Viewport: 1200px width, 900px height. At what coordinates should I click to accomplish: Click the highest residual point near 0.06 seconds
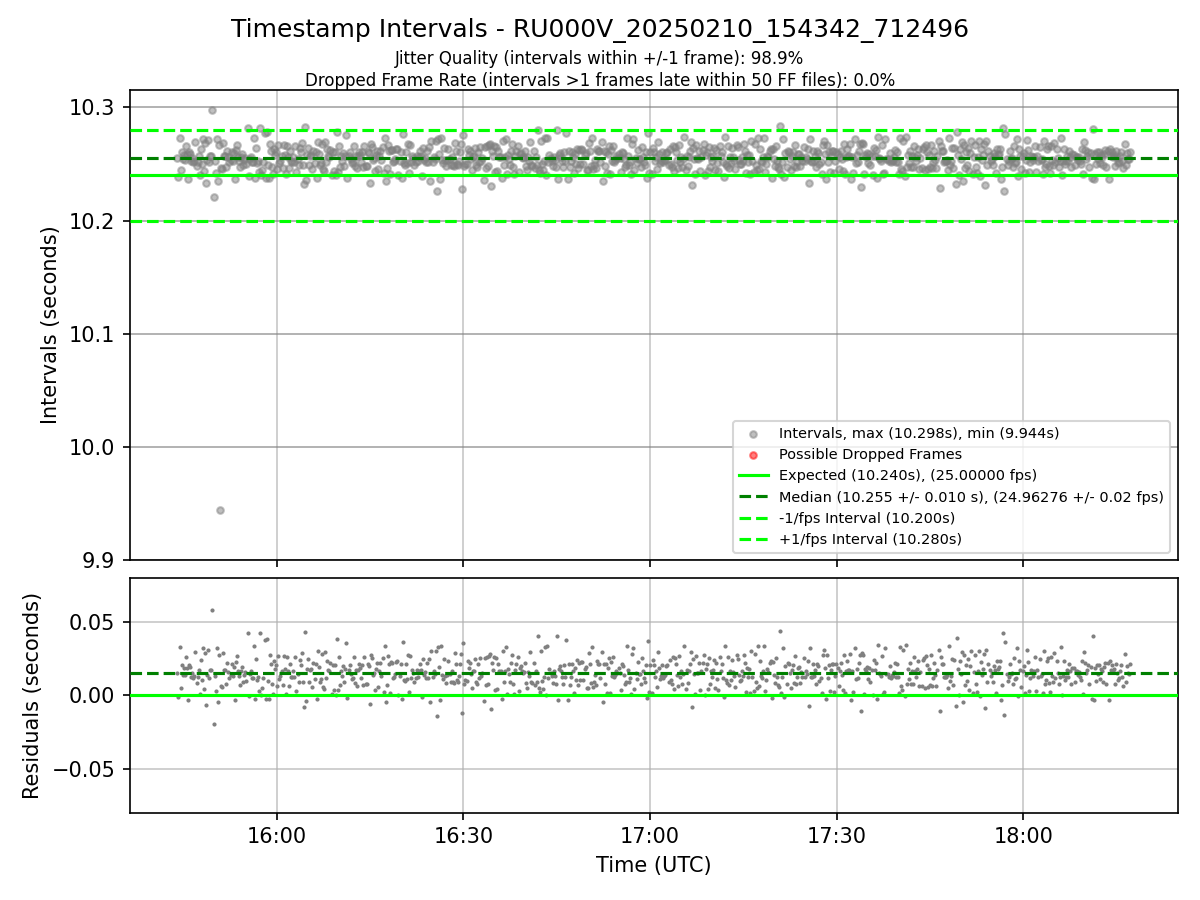pos(212,610)
